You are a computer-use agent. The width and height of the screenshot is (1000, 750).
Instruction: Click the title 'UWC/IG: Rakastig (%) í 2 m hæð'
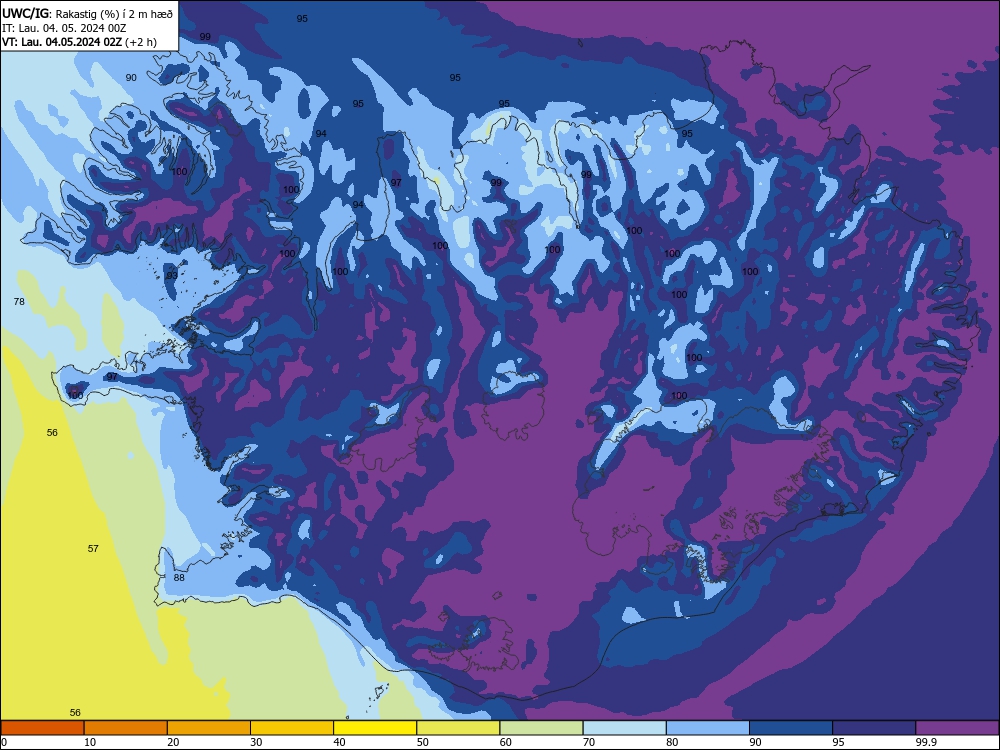click(x=87, y=12)
